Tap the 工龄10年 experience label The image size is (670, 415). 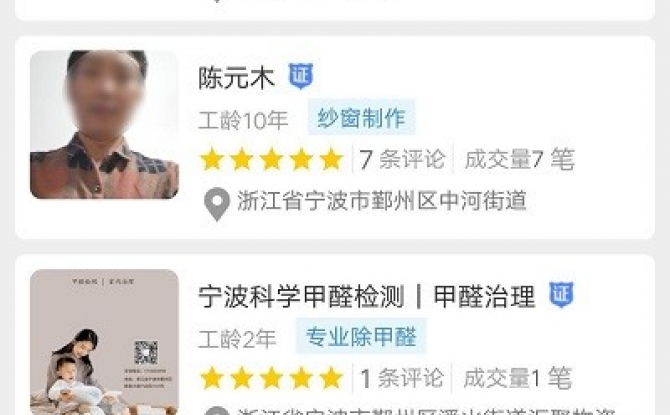click(243, 120)
